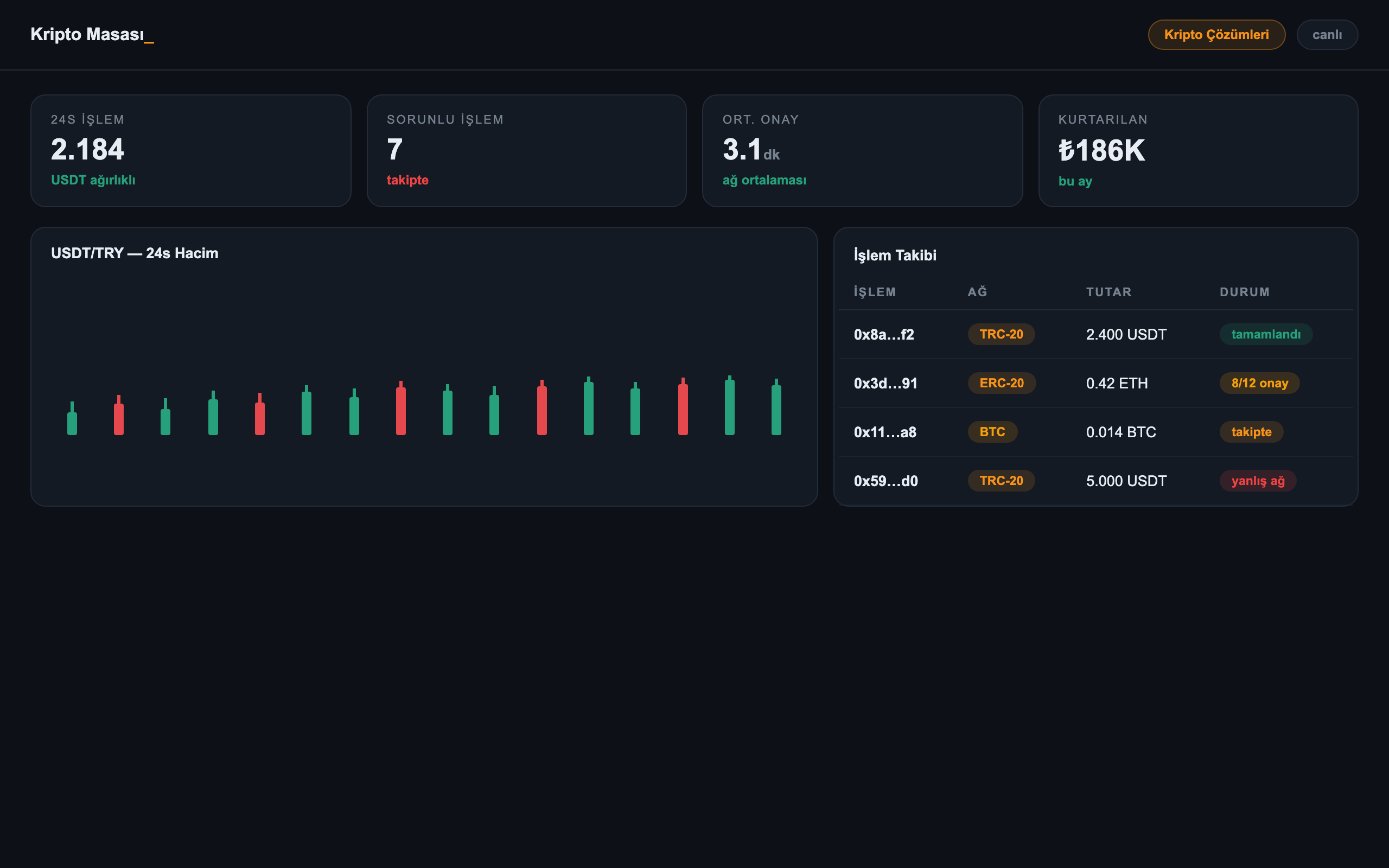Select the yanlış ağ status badge
This screenshot has height=868, width=1389.
point(1258,481)
